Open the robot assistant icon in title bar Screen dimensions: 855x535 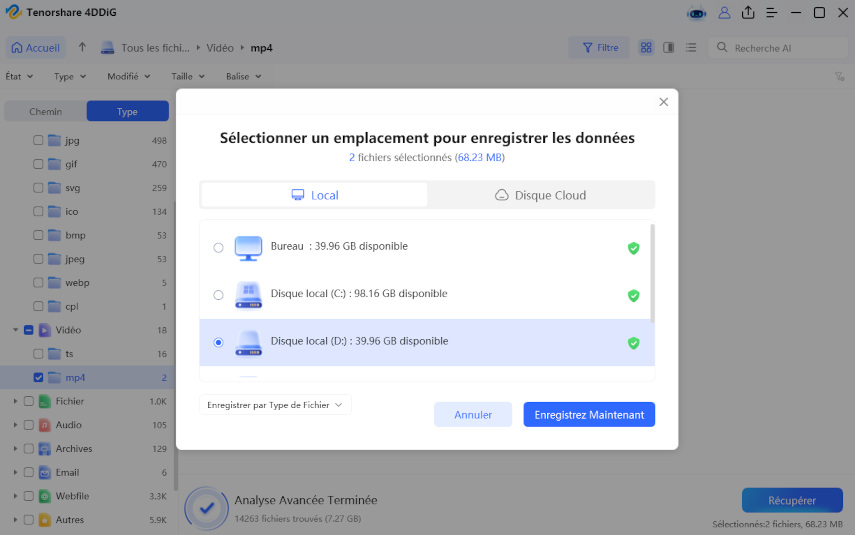coord(697,13)
